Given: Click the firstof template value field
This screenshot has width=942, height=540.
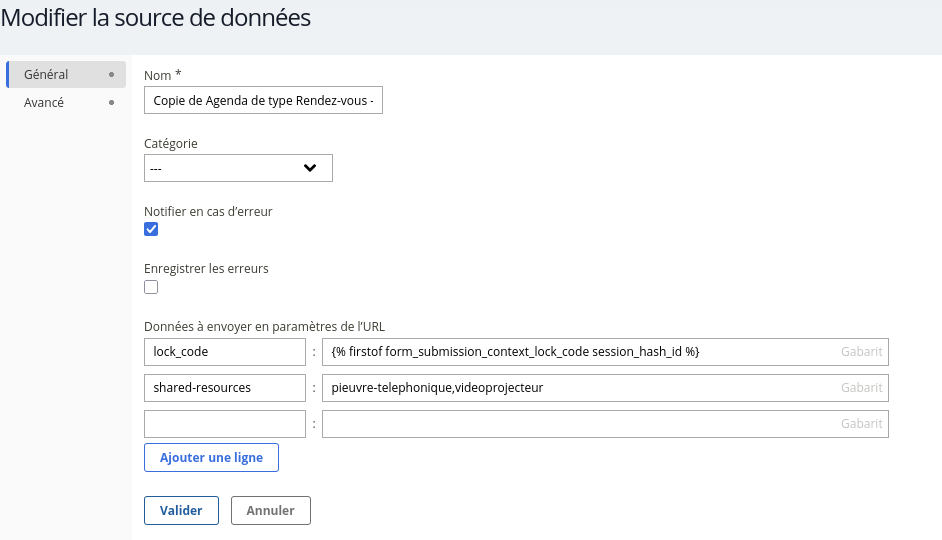Looking at the screenshot, I should [x=580, y=352].
